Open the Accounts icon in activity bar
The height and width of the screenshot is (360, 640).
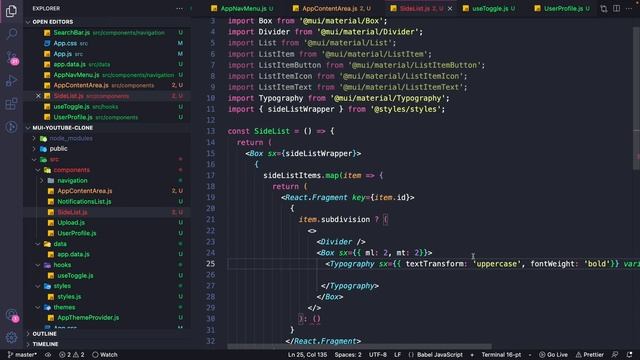tap(11, 315)
